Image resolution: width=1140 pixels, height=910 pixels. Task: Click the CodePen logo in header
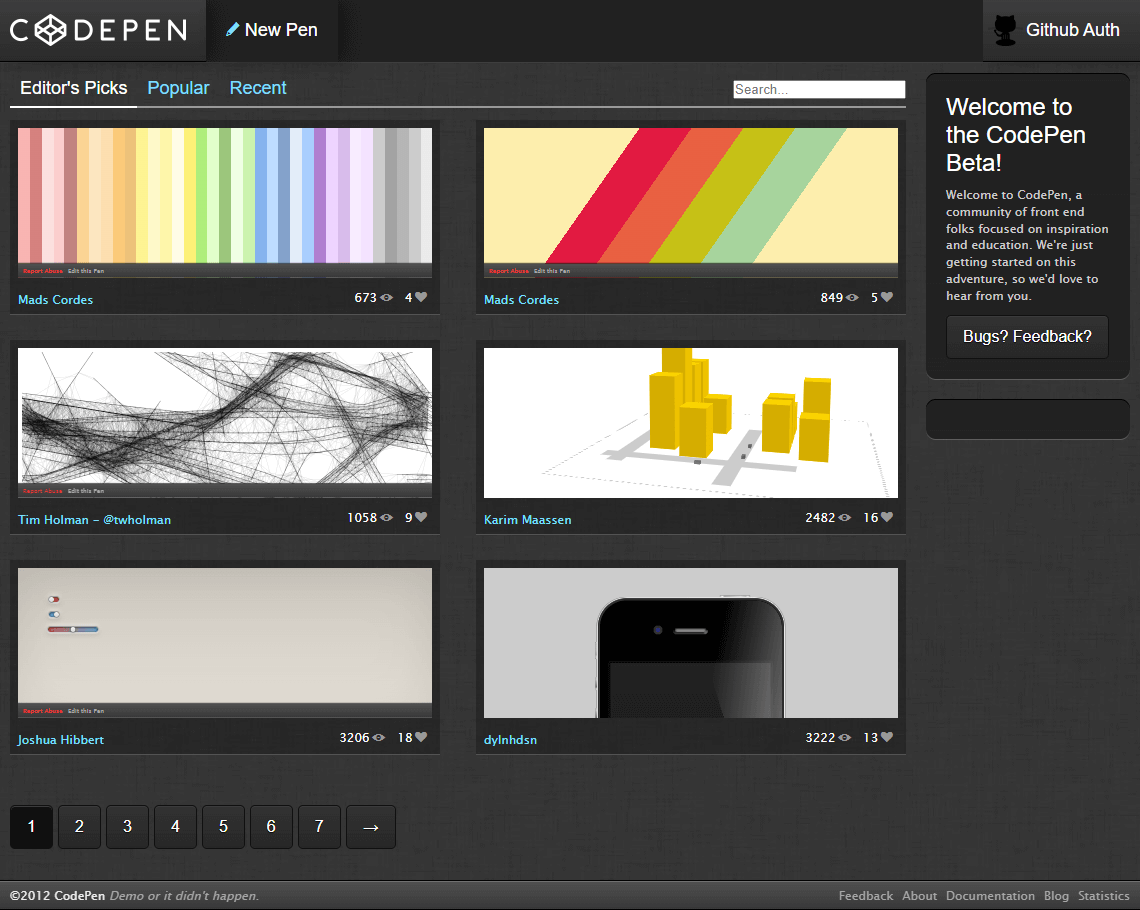(98, 30)
